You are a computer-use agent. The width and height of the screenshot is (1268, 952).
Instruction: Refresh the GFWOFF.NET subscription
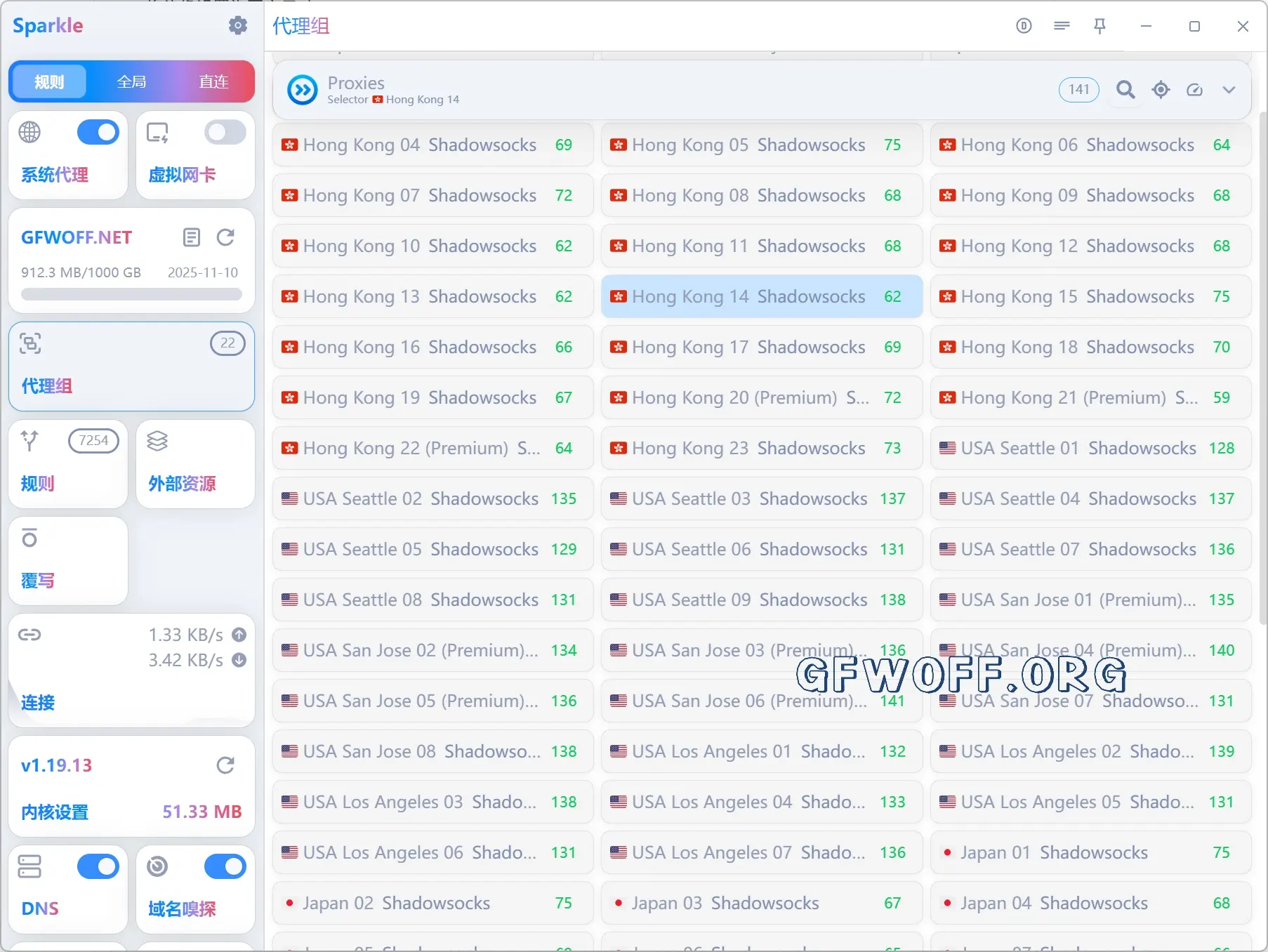(225, 237)
